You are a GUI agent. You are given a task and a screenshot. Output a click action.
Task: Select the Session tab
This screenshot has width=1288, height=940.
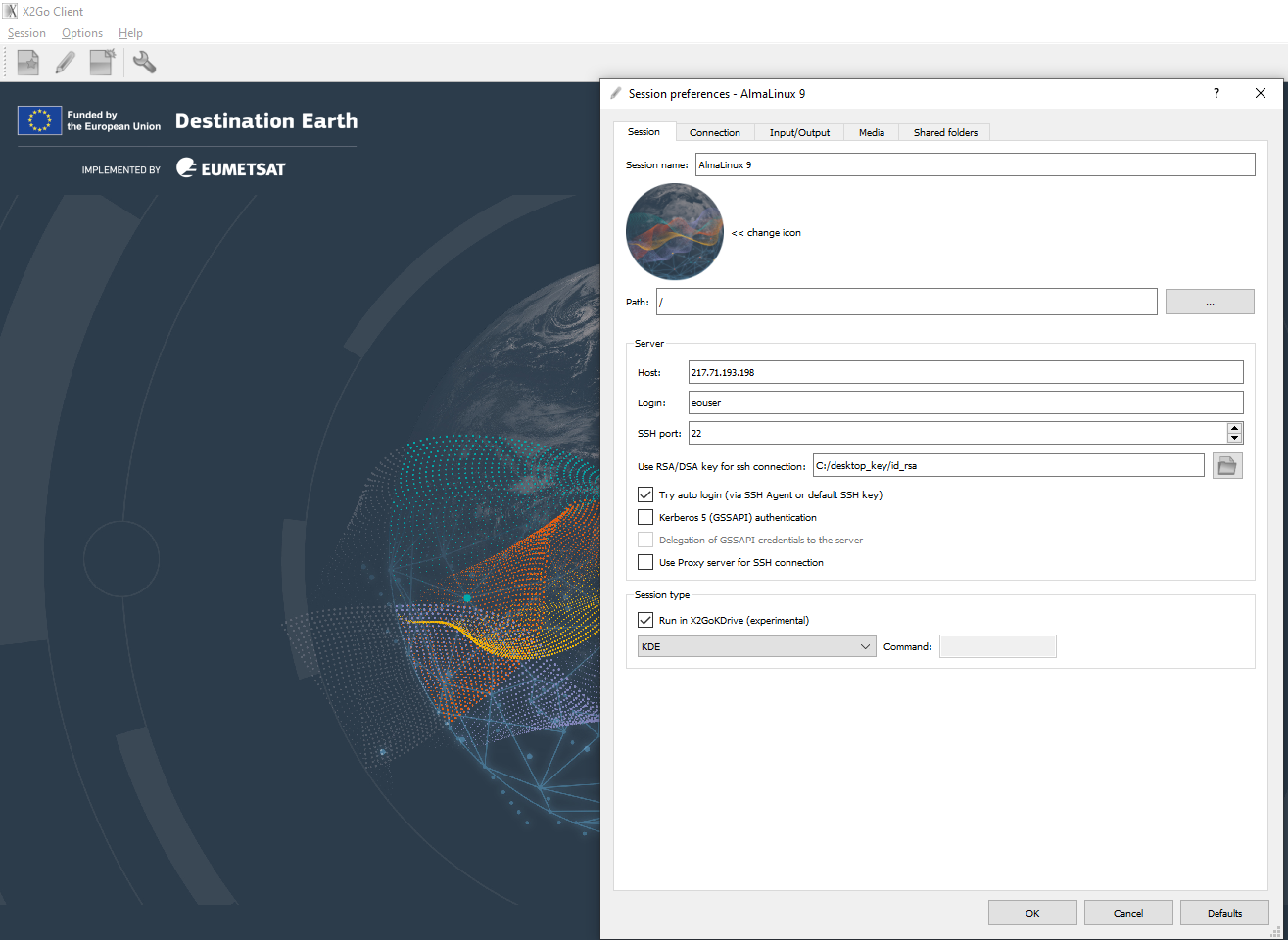(x=644, y=131)
